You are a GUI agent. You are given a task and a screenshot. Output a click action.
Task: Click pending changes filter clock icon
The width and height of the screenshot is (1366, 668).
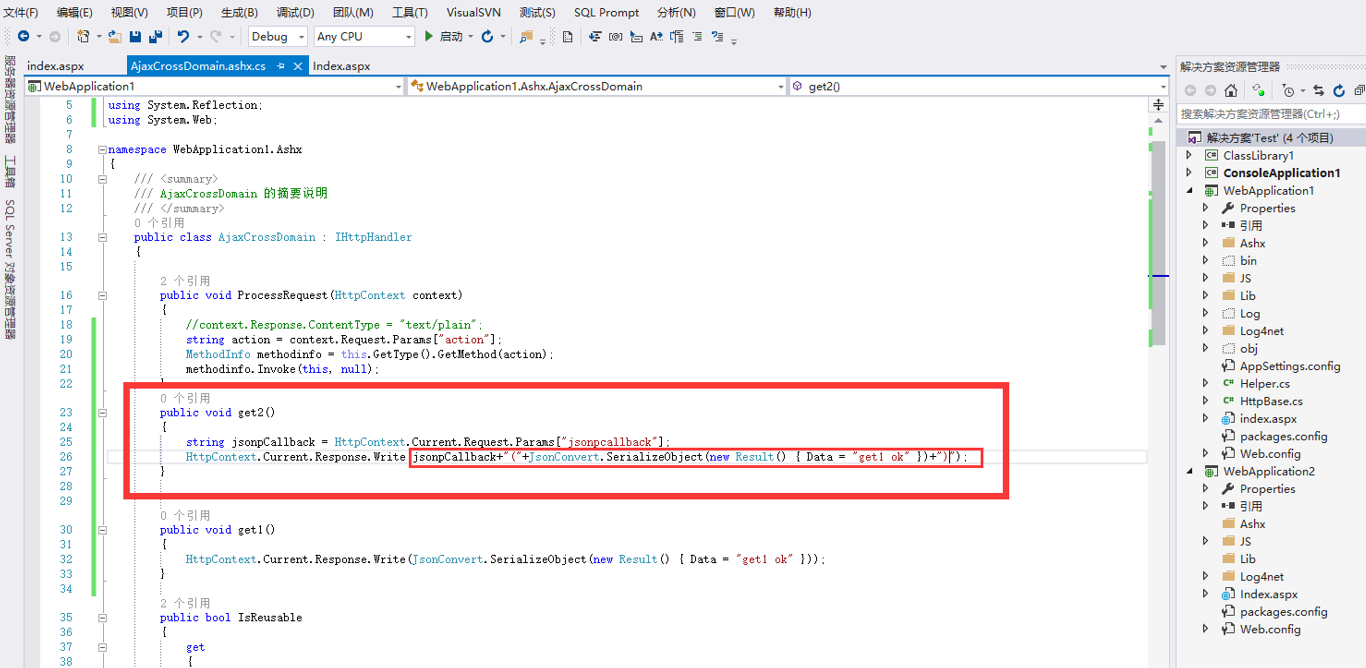point(1288,90)
